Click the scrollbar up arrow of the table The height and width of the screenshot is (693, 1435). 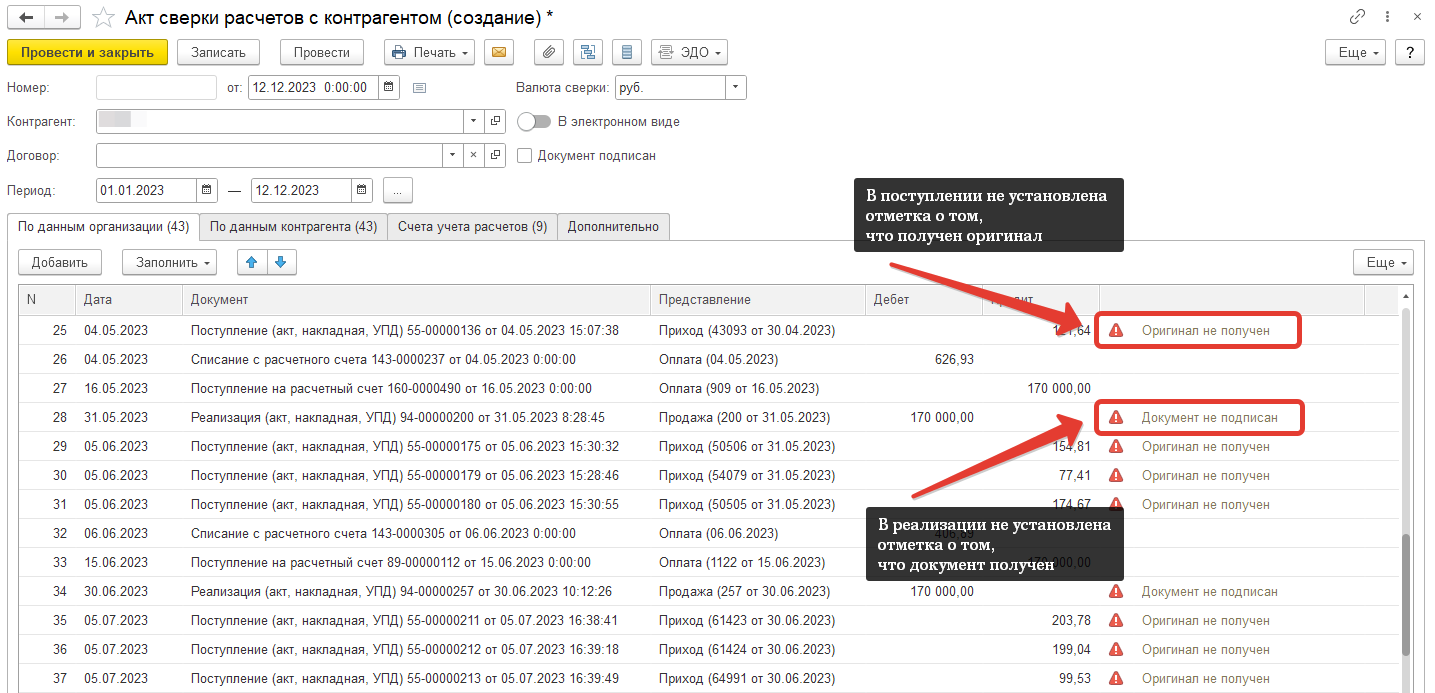(x=1406, y=297)
